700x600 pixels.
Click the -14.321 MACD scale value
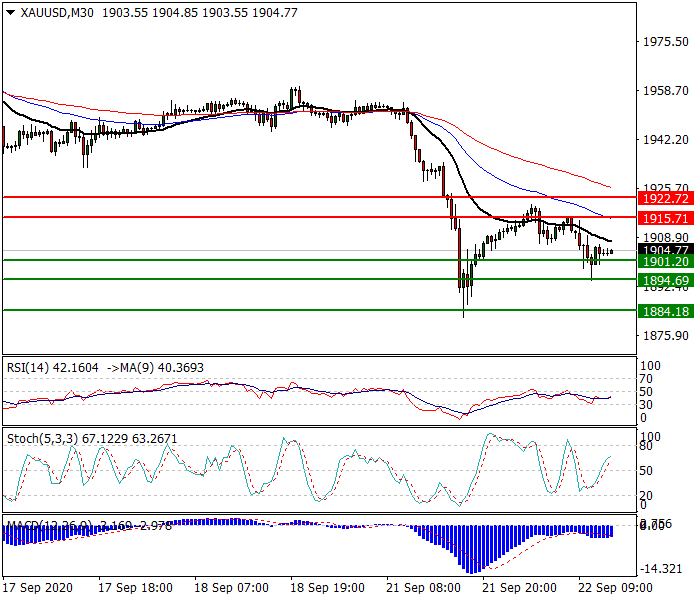661,569
